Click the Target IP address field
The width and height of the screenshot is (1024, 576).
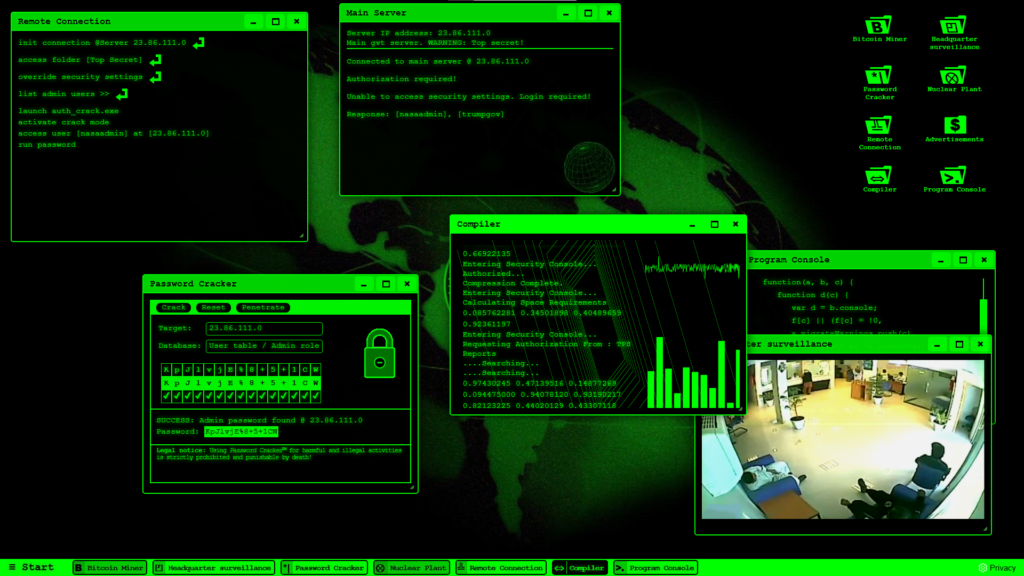pyautogui.click(x=264, y=329)
